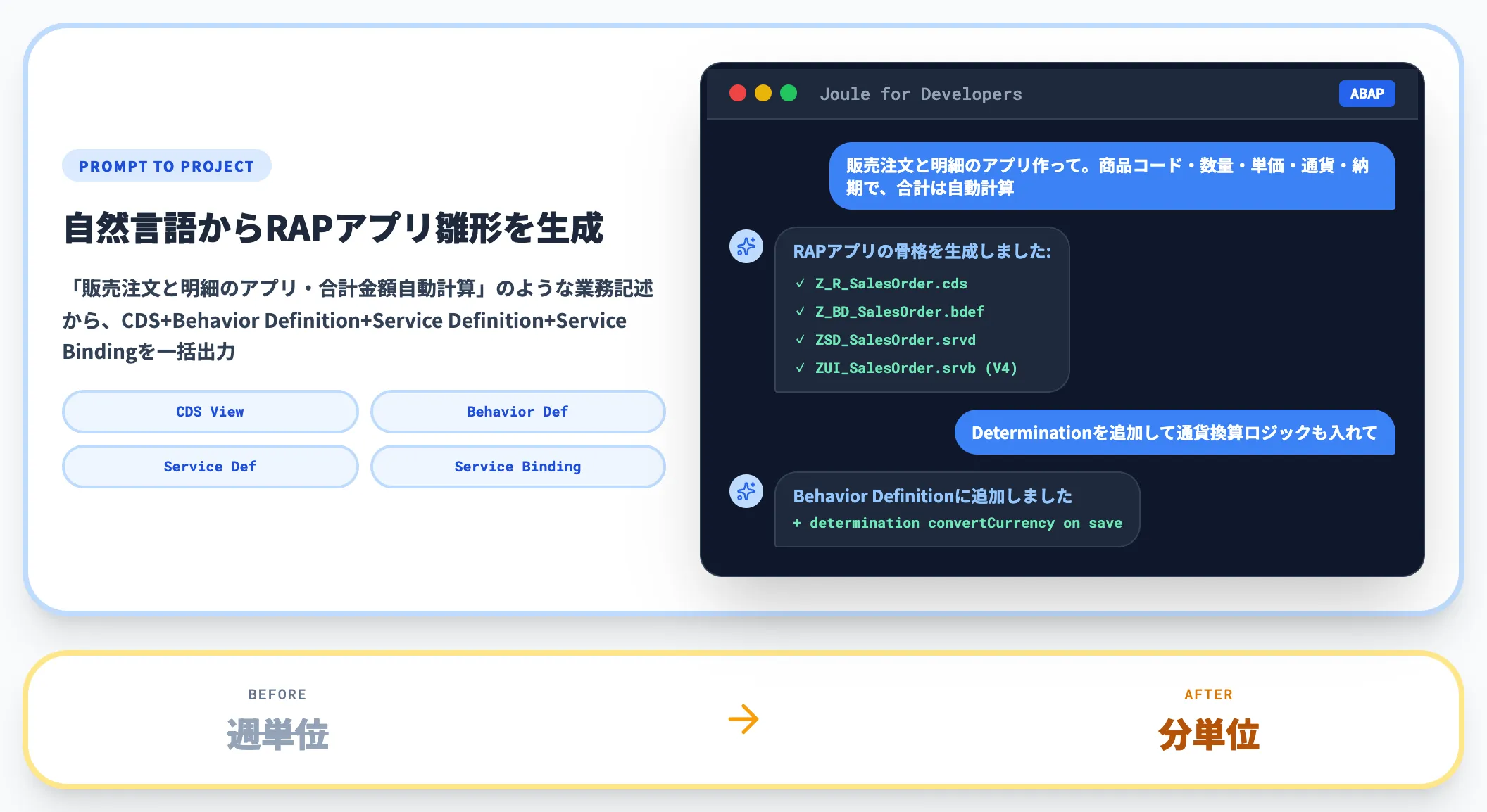1487x812 pixels.
Task: Click the description paragraph starting 「販売注文と明細のアプリ
Action: click(x=358, y=320)
